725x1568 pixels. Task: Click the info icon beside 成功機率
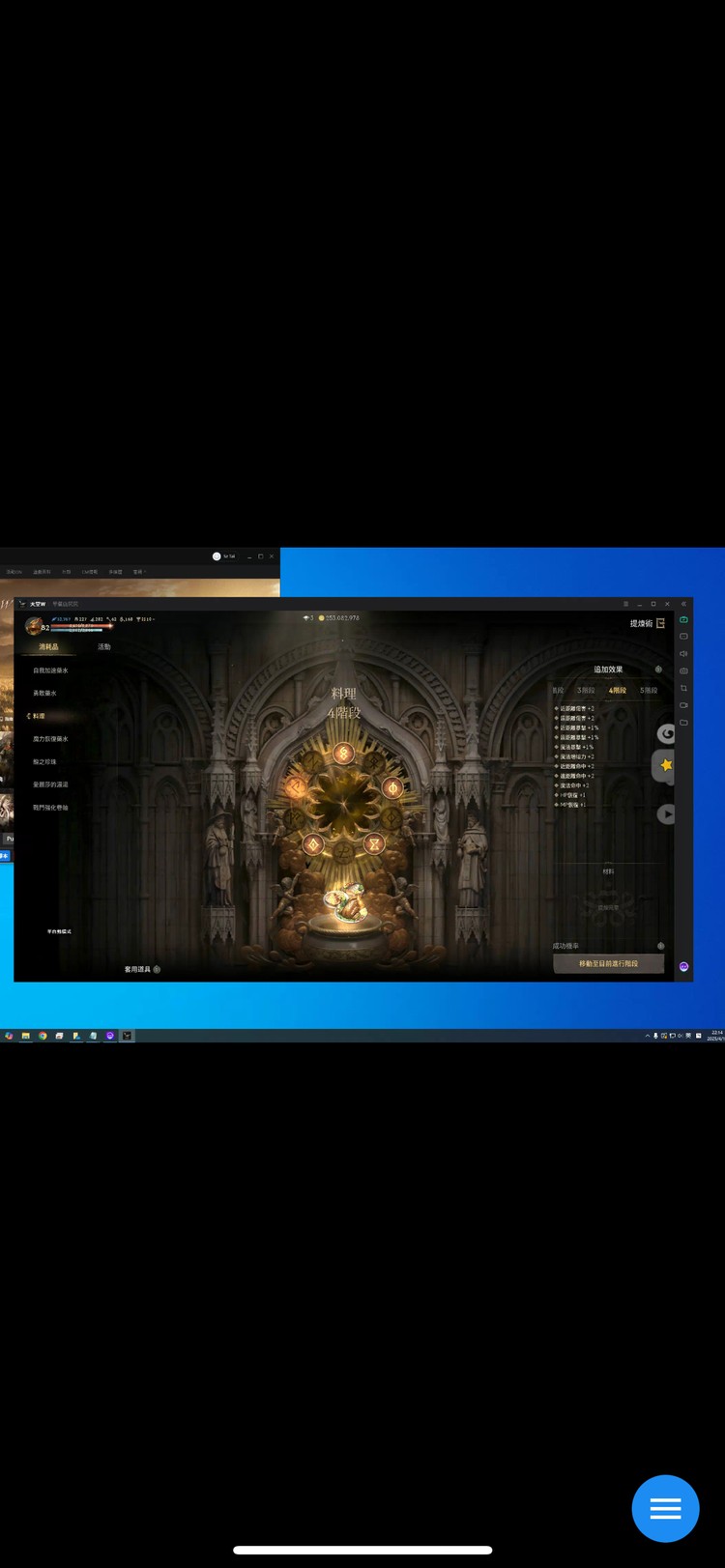tap(661, 946)
